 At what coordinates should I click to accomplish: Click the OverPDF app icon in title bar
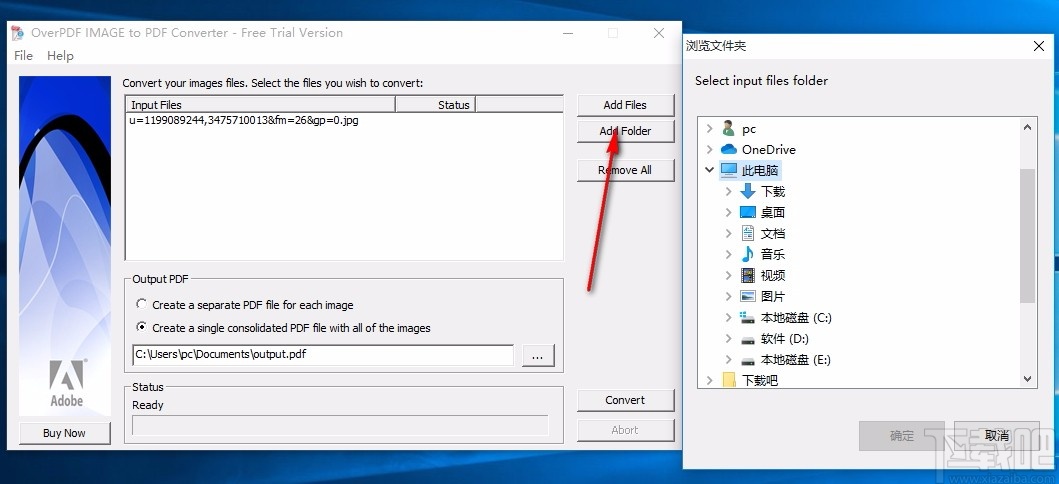(18, 33)
